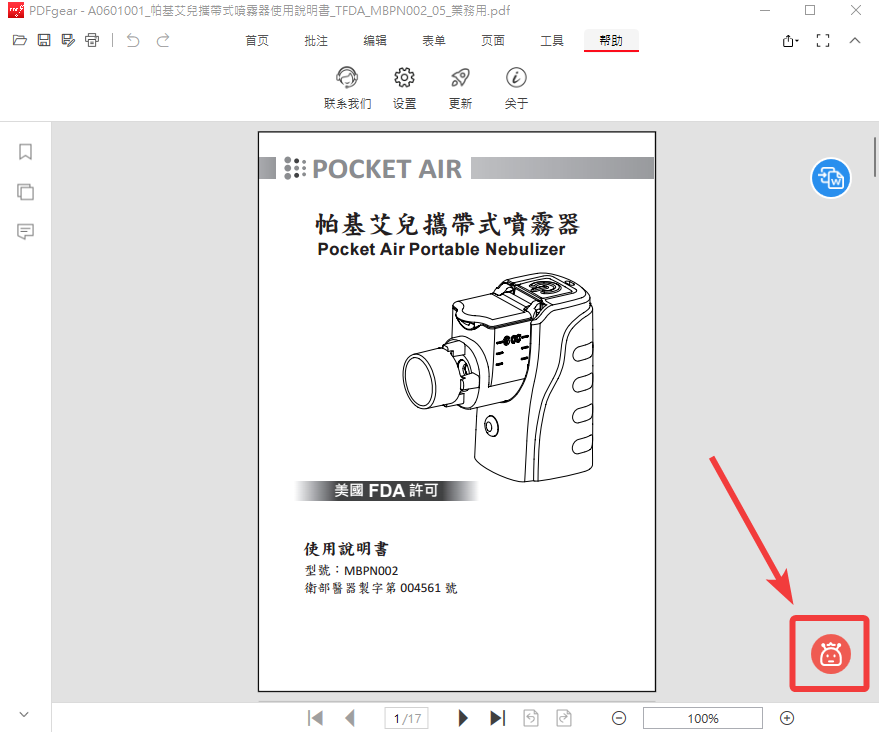Image resolution: width=879 pixels, height=732 pixels.
Task: Click 联系我们 headset icon
Action: coord(347,77)
